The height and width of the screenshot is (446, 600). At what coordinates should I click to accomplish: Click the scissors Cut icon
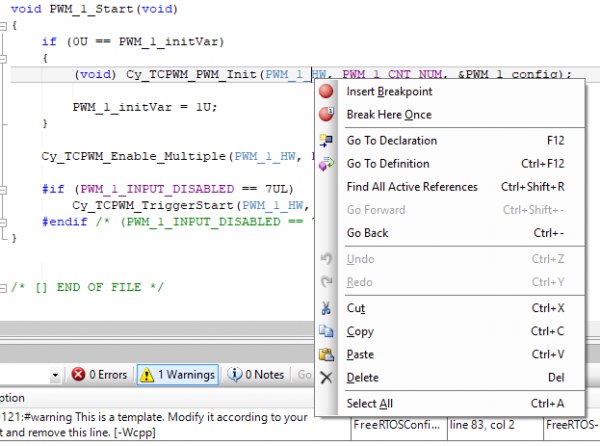pyautogui.click(x=326, y=308)
